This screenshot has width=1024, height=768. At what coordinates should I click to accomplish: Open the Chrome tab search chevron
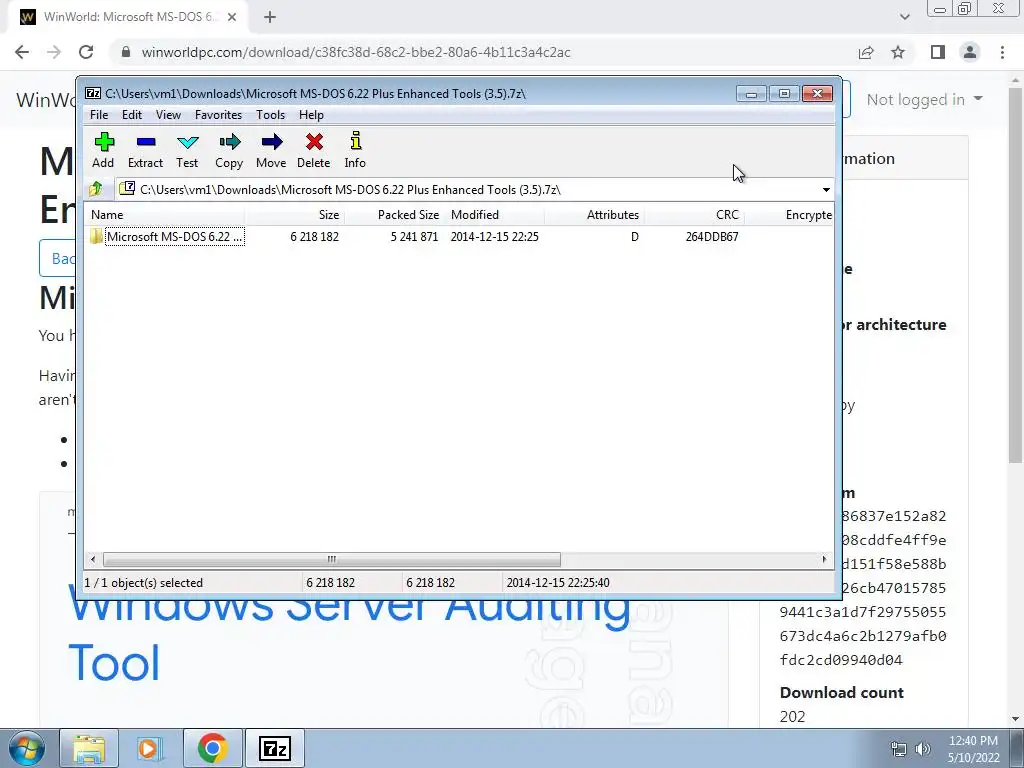(x=904, y=18)
